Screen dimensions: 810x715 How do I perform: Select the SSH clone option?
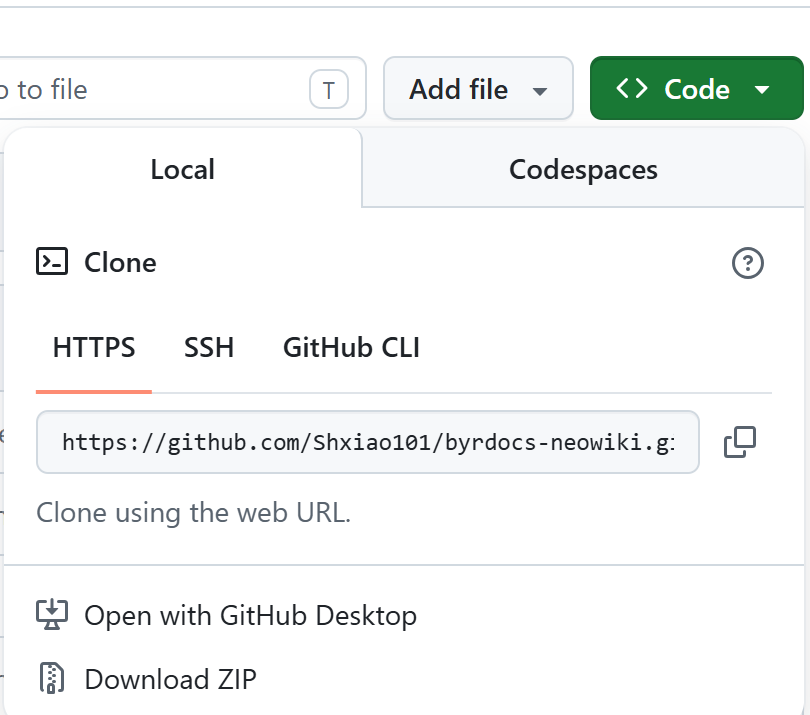pos(209,347)
